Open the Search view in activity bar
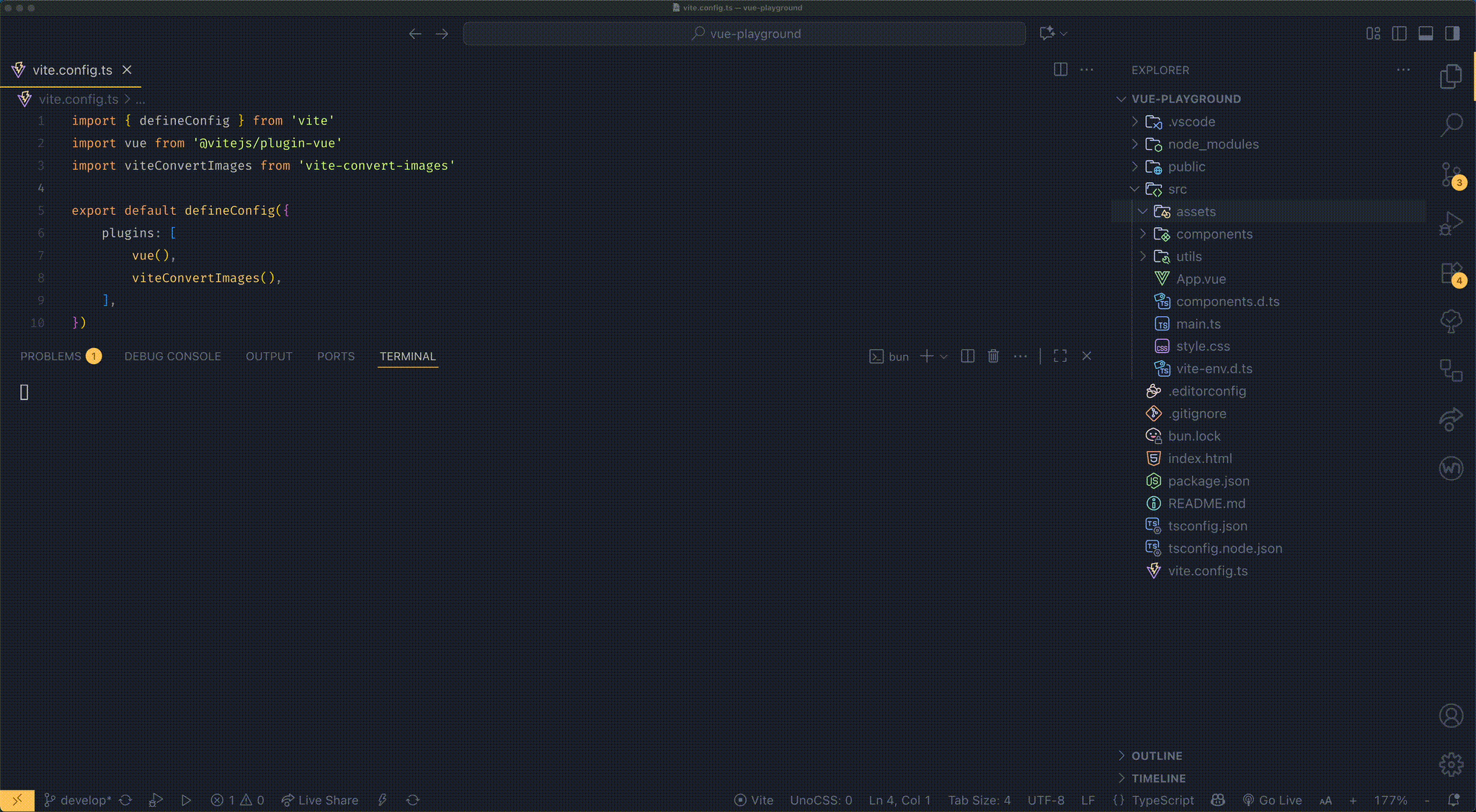The image size is (1476, 812). (1451, 125)
